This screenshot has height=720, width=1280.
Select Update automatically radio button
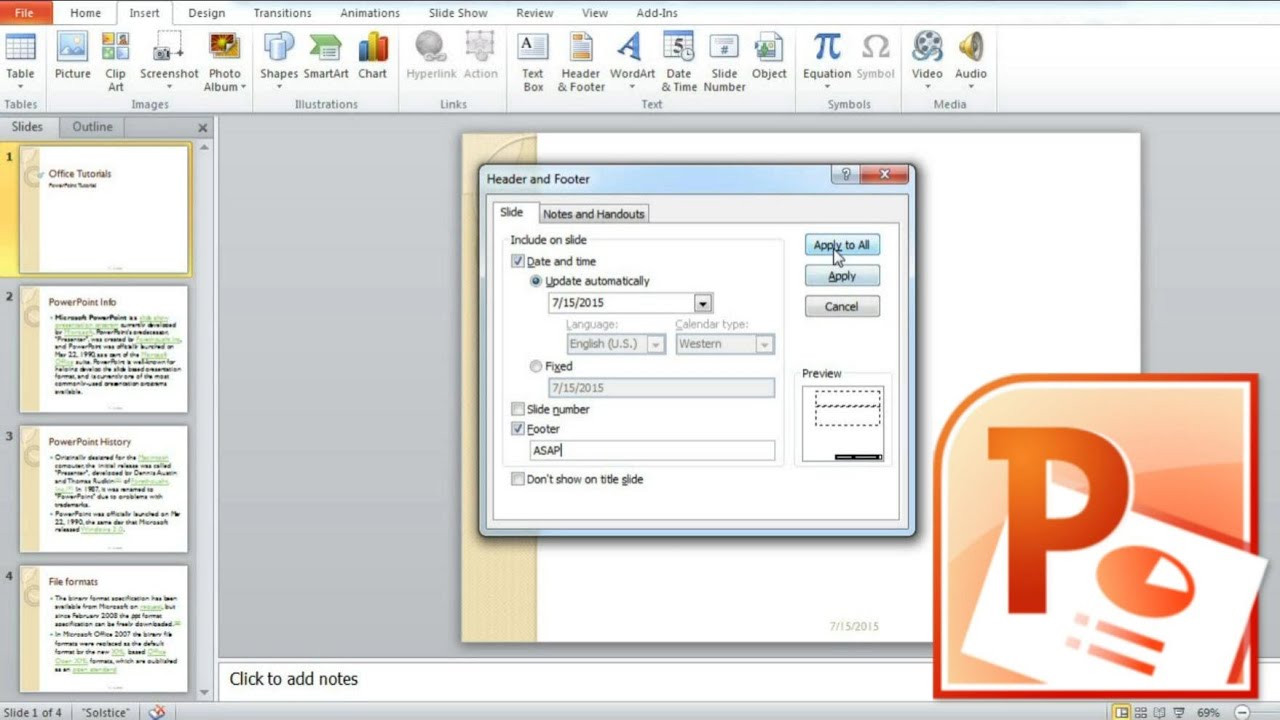pyautogui.click(x=536, y=281)
